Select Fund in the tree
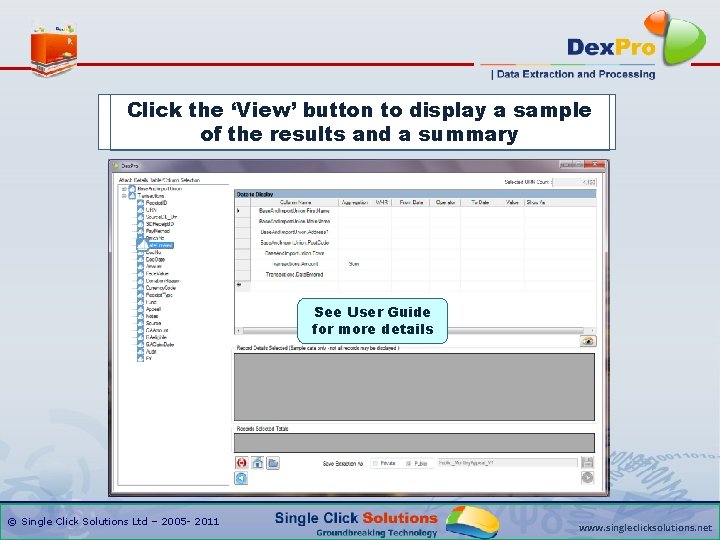Viewport: 720px width, 540px height. (x=151, y=302)
